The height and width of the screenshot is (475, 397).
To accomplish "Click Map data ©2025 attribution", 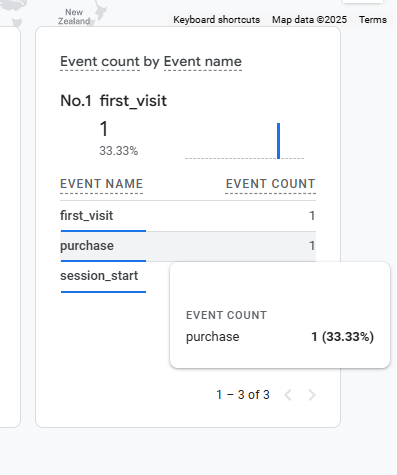I will (x=309, y=20).
